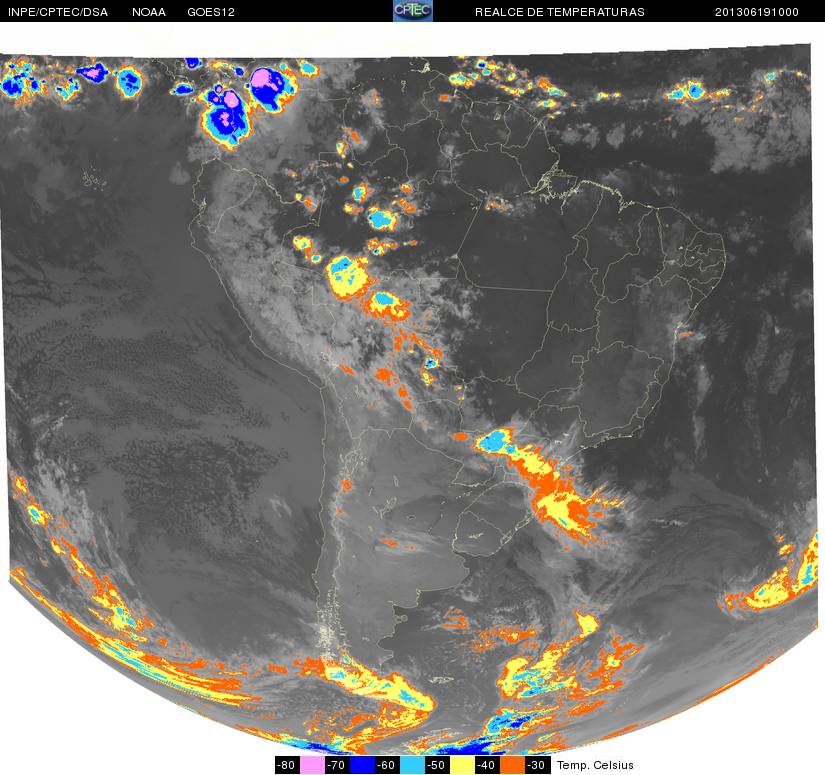Click the Temp. Celsius legend caption

tap(595, 765)
